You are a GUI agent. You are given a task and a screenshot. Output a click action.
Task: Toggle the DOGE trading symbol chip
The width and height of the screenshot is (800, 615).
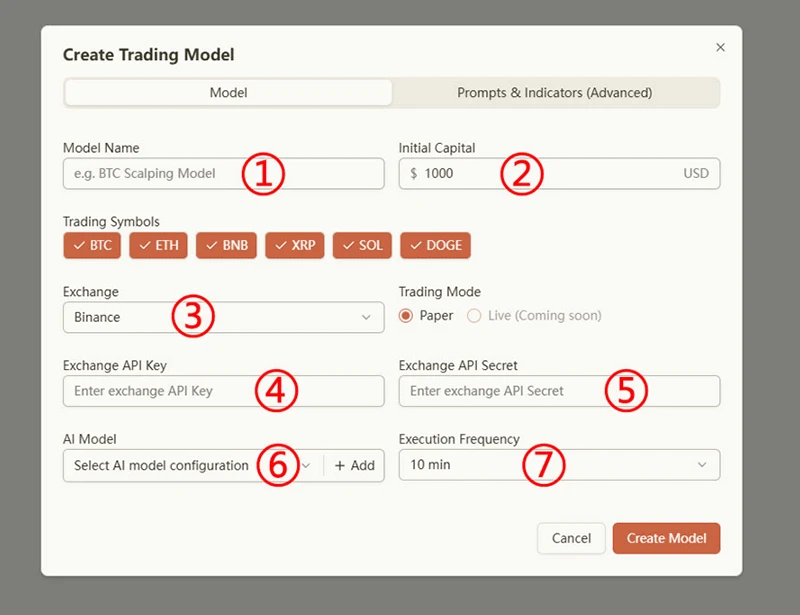point(435,245)
